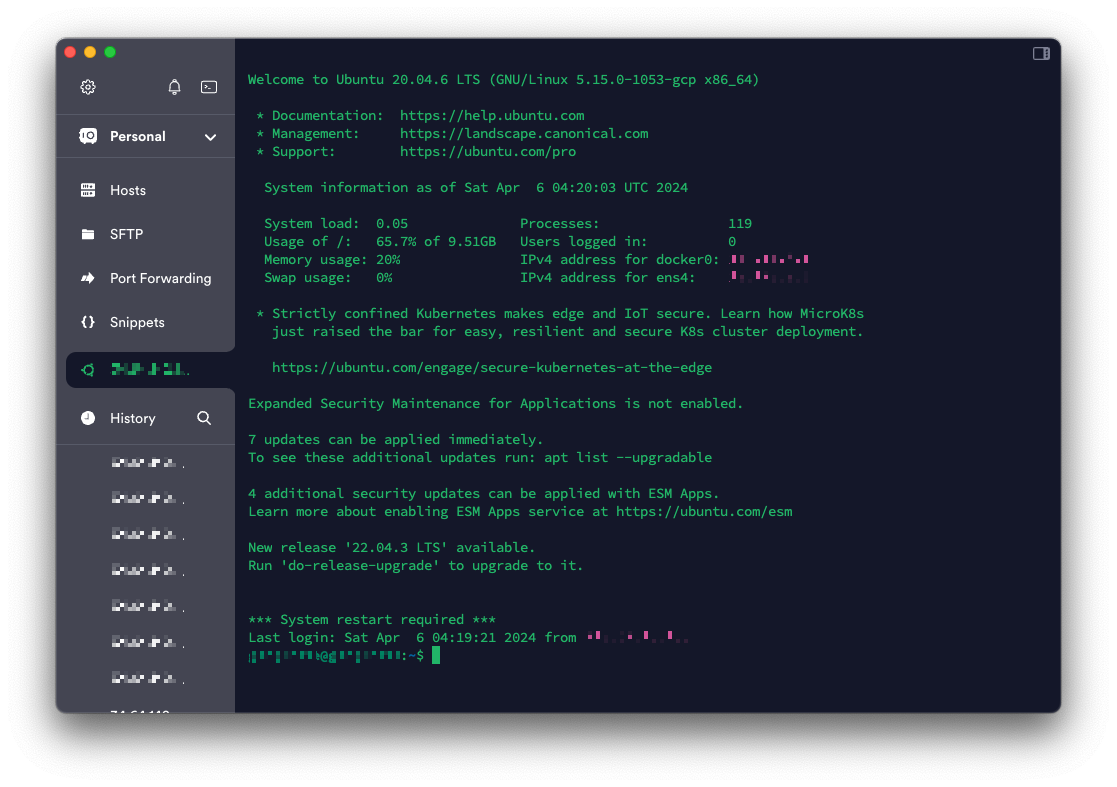Click 'apt list --upgradable' command text
The height and width of the screenshot is (787, 1117).
[628, 457]
